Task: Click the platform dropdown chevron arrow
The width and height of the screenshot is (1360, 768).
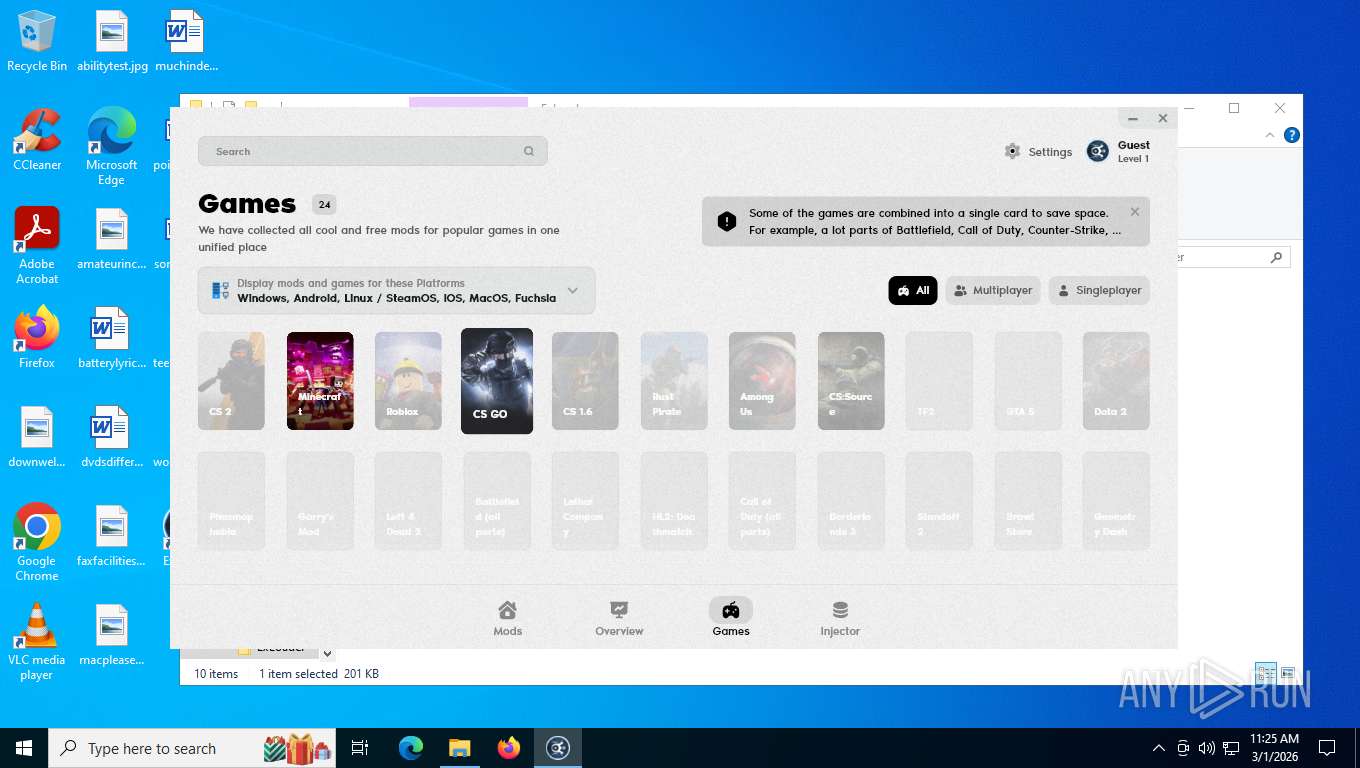Action: pyautogui.click(x=573, y=291)
